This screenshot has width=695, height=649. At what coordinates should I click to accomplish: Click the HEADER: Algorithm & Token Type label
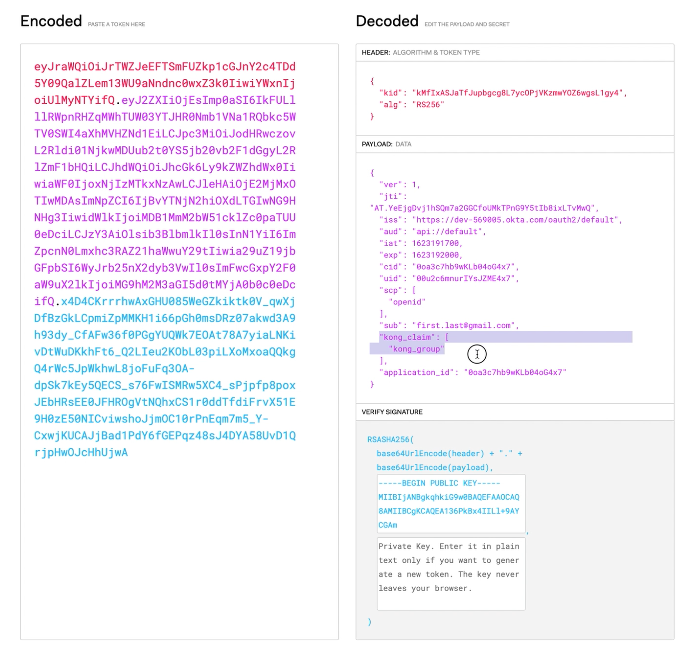[x=420, y=52]
